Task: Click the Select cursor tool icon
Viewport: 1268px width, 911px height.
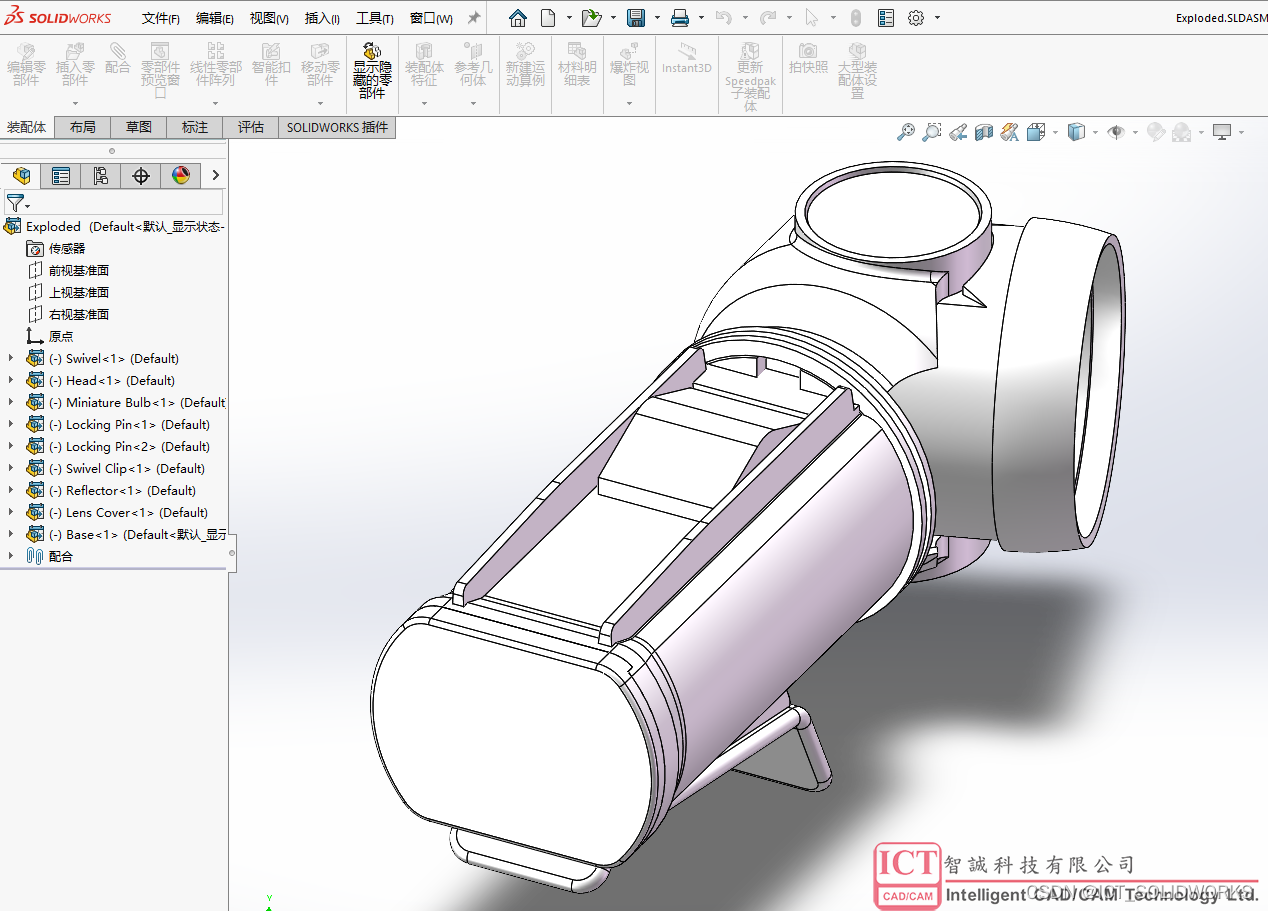Action: [811, 18]
